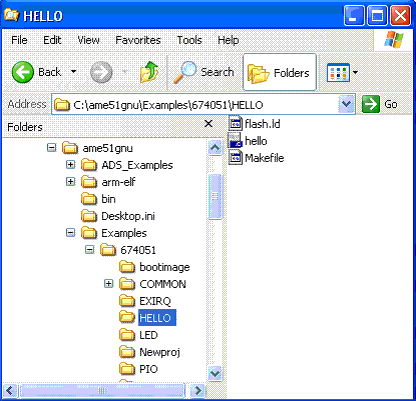Toggle the Folders pane button
The height and width of the screenshot is (401, 416).
click(x=280, y=72)
